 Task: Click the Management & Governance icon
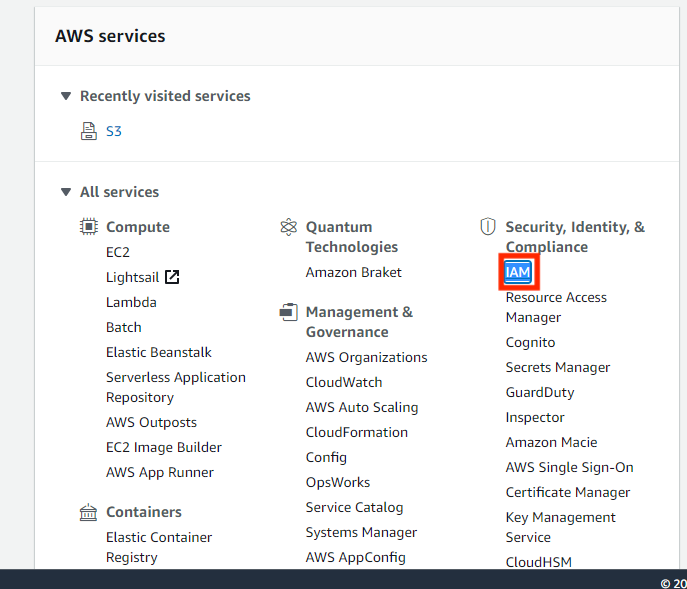tap(288, 312)
